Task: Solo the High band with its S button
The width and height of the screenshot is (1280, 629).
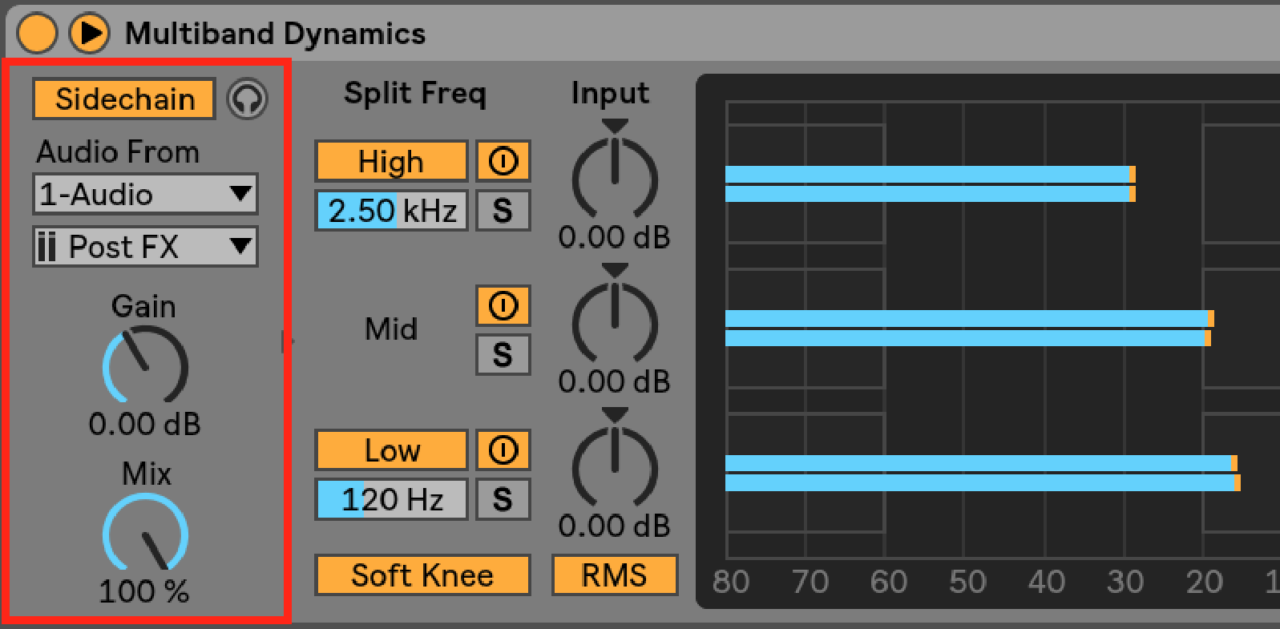Action: click(503, 210)
